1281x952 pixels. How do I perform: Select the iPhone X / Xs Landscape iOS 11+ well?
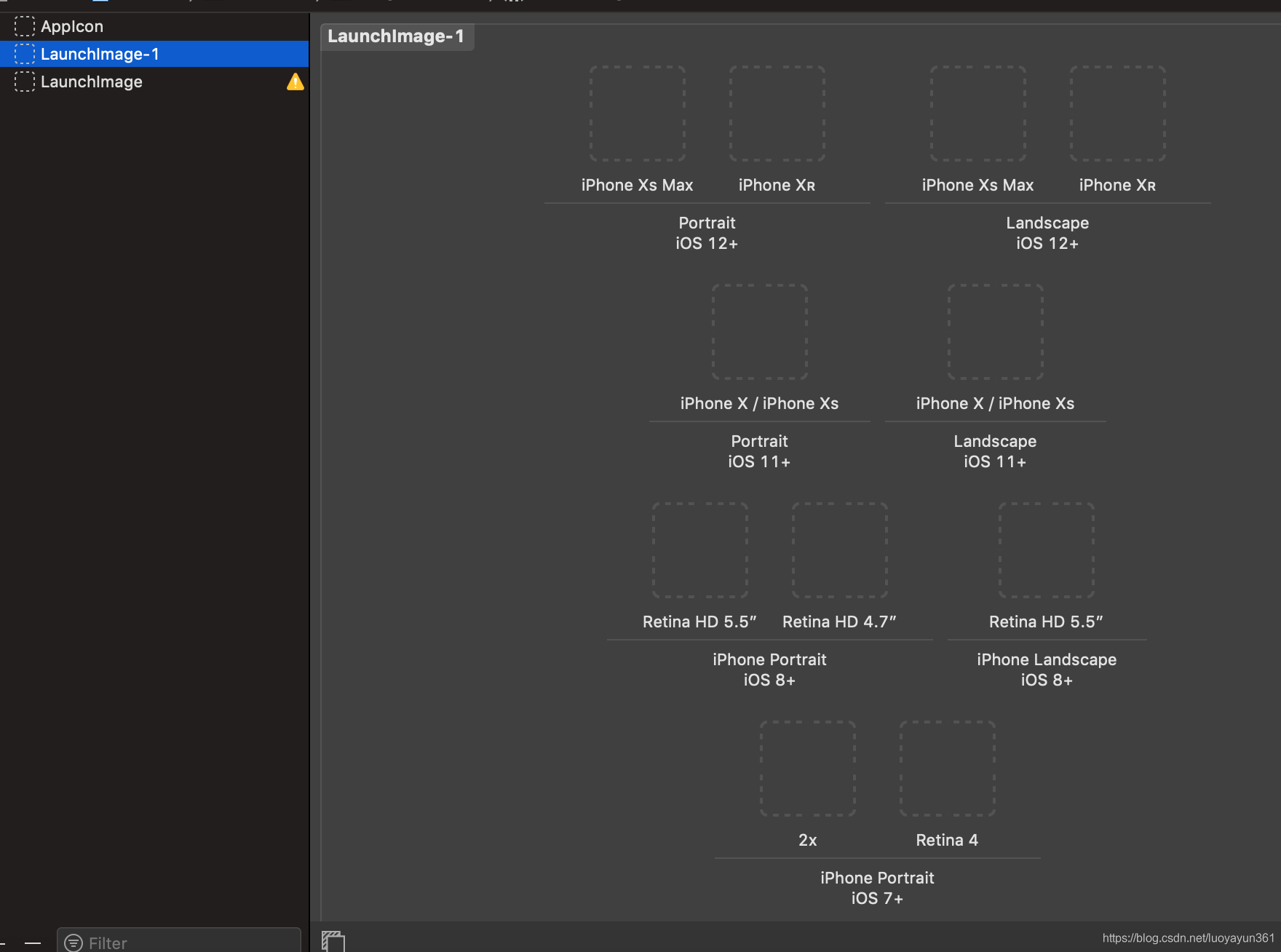996,332
